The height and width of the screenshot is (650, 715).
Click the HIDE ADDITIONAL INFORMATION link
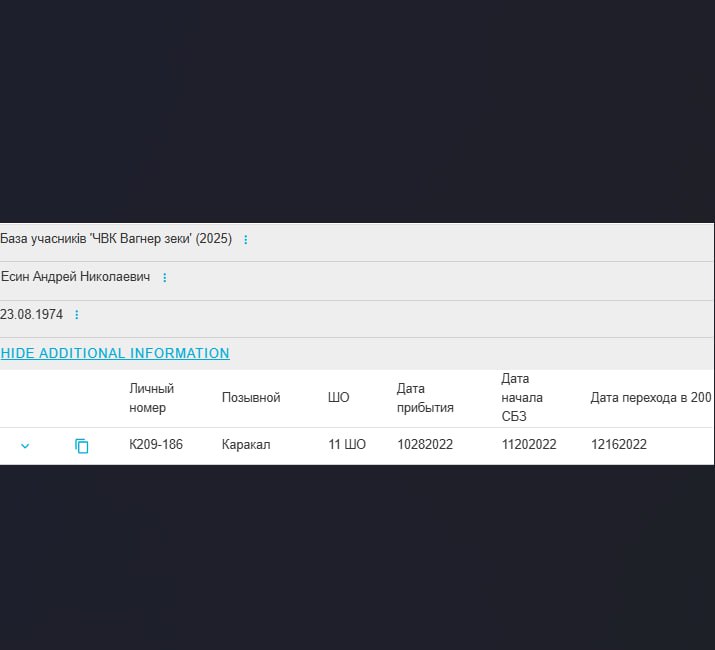tap(115, 353)
